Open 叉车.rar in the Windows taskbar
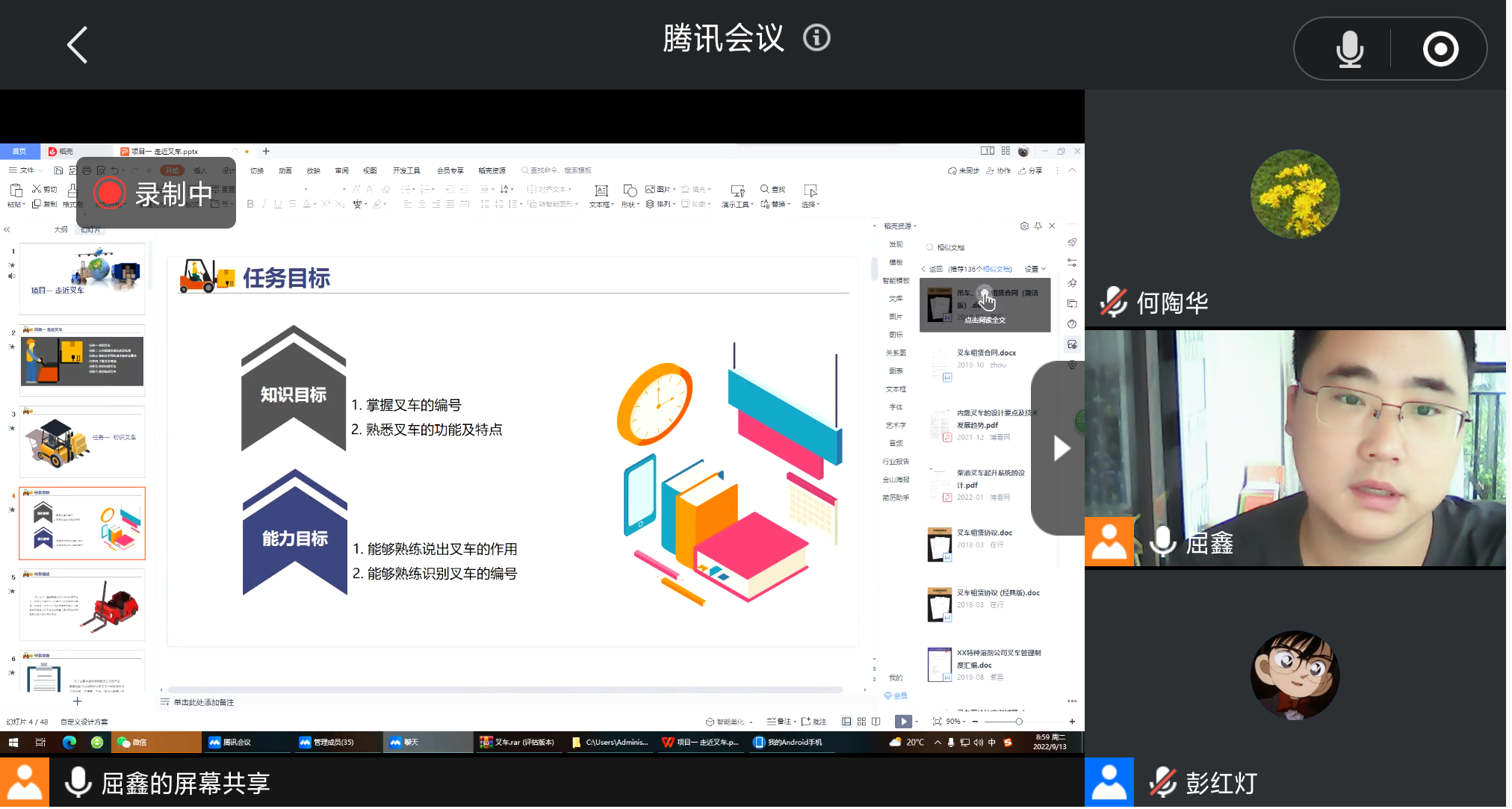Viewport: 1512px width, 809px height. tap(518, 742)
